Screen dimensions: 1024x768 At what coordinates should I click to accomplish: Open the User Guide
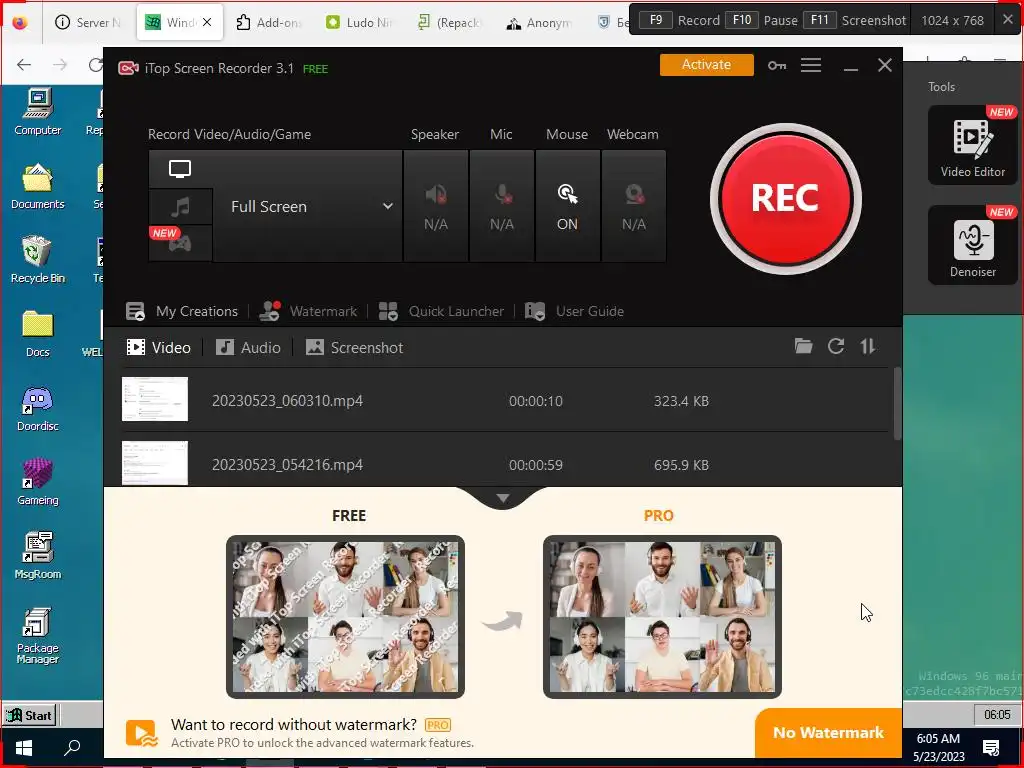(x=575, y=312)
